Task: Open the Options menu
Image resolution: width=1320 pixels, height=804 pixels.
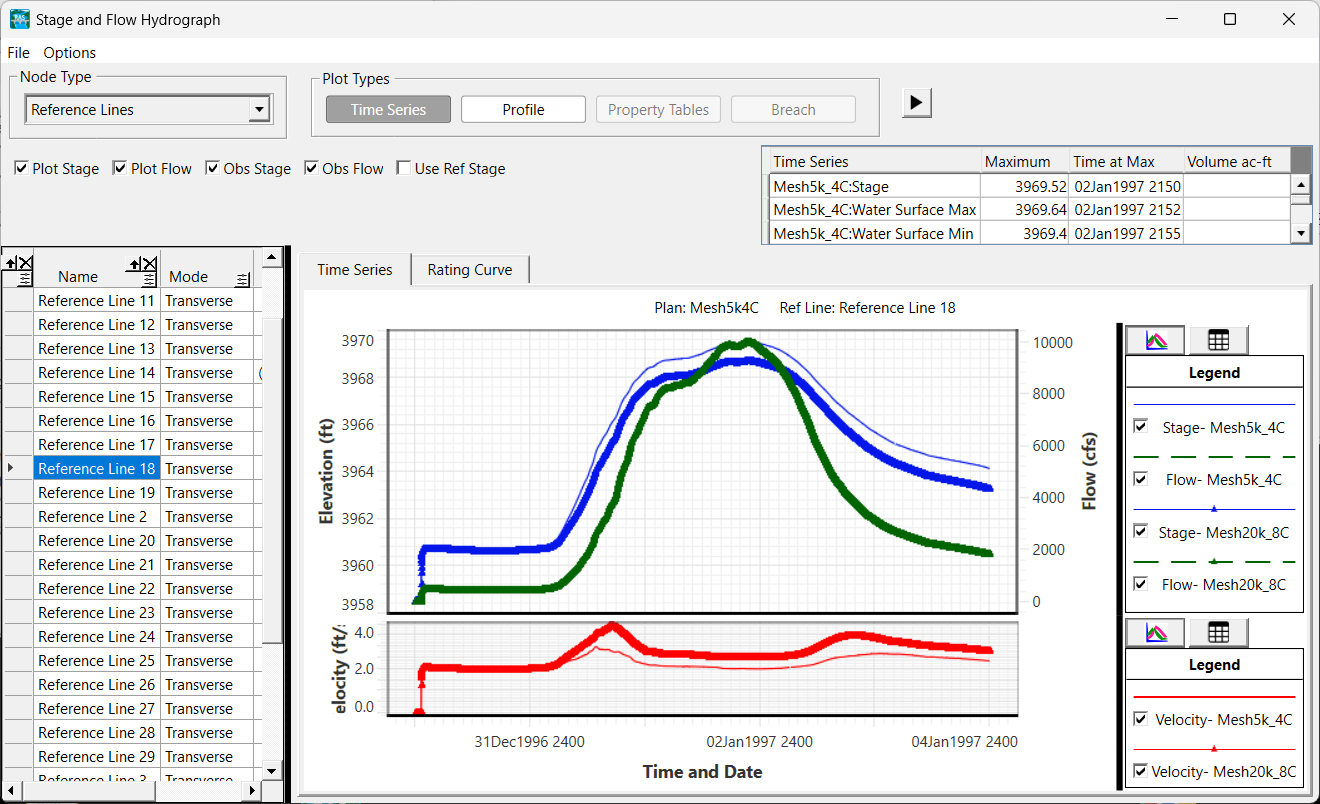Action: click(x=69, y=53)
